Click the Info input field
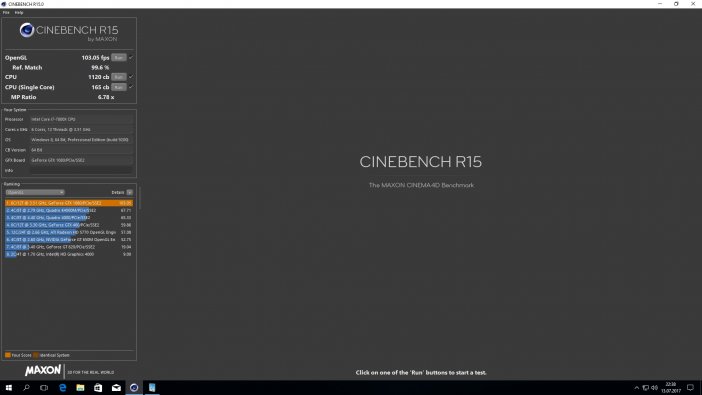This screenshot has height=395, width=702. tap(81, 170)
